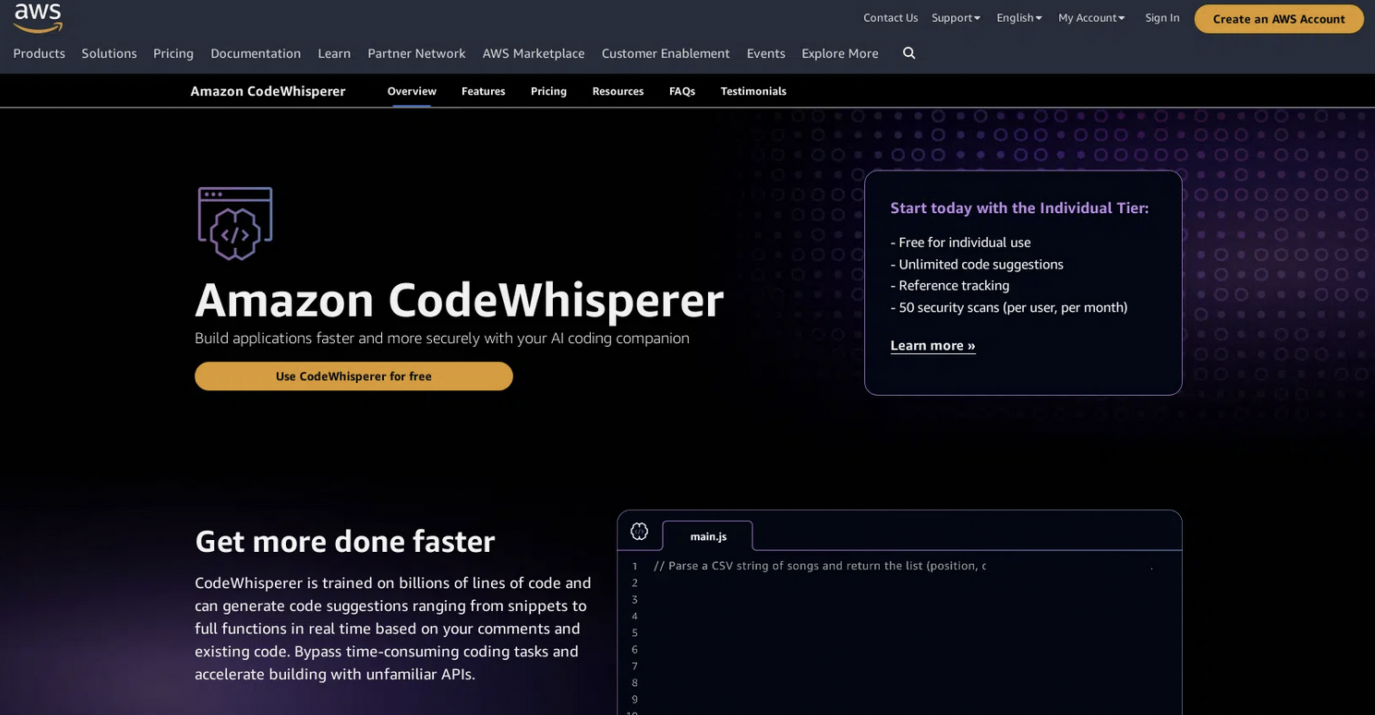Click the brain icon beside main.js tab
Screen dimensions: 1375x715
(x=639, y=532)
